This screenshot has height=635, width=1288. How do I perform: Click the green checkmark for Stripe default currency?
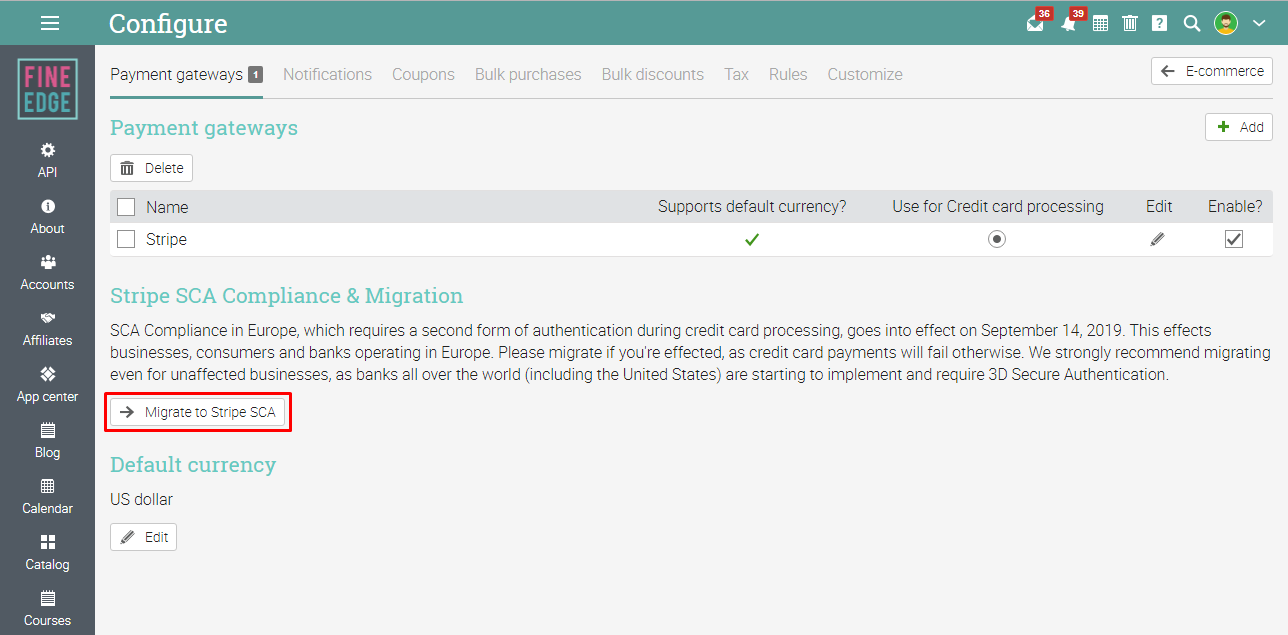752,239
